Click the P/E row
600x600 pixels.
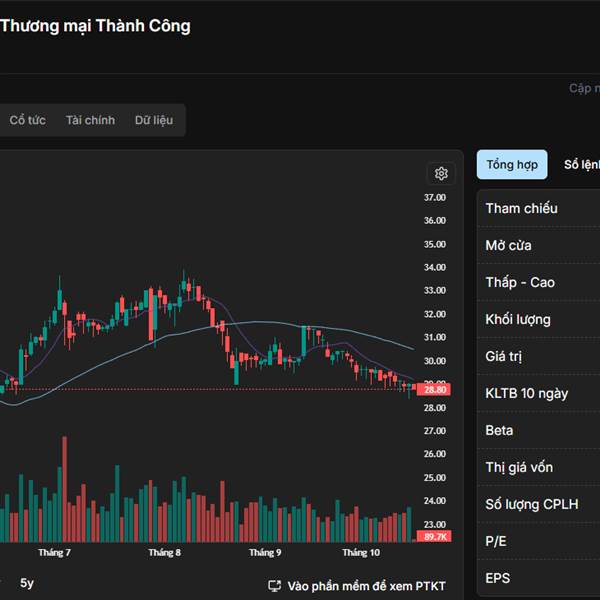(538, 541)
